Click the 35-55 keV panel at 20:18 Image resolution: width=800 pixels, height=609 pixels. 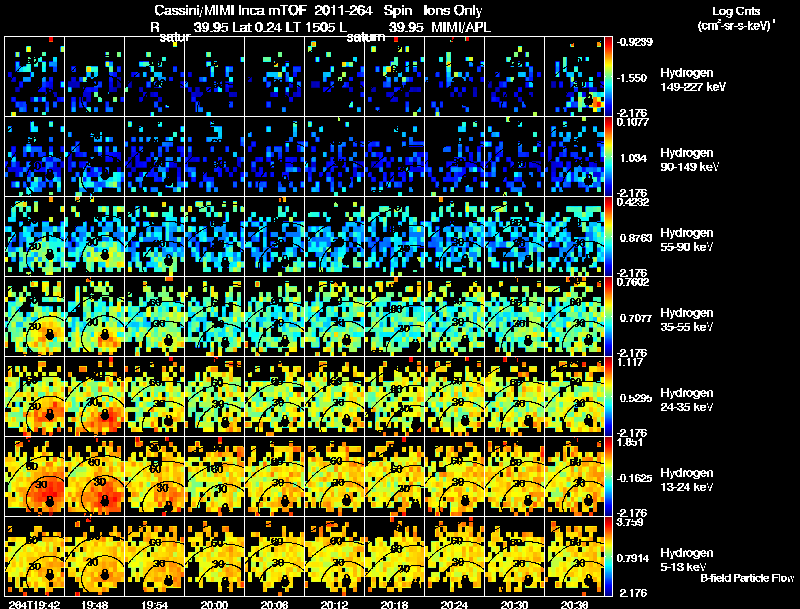(x=397, y=316)
